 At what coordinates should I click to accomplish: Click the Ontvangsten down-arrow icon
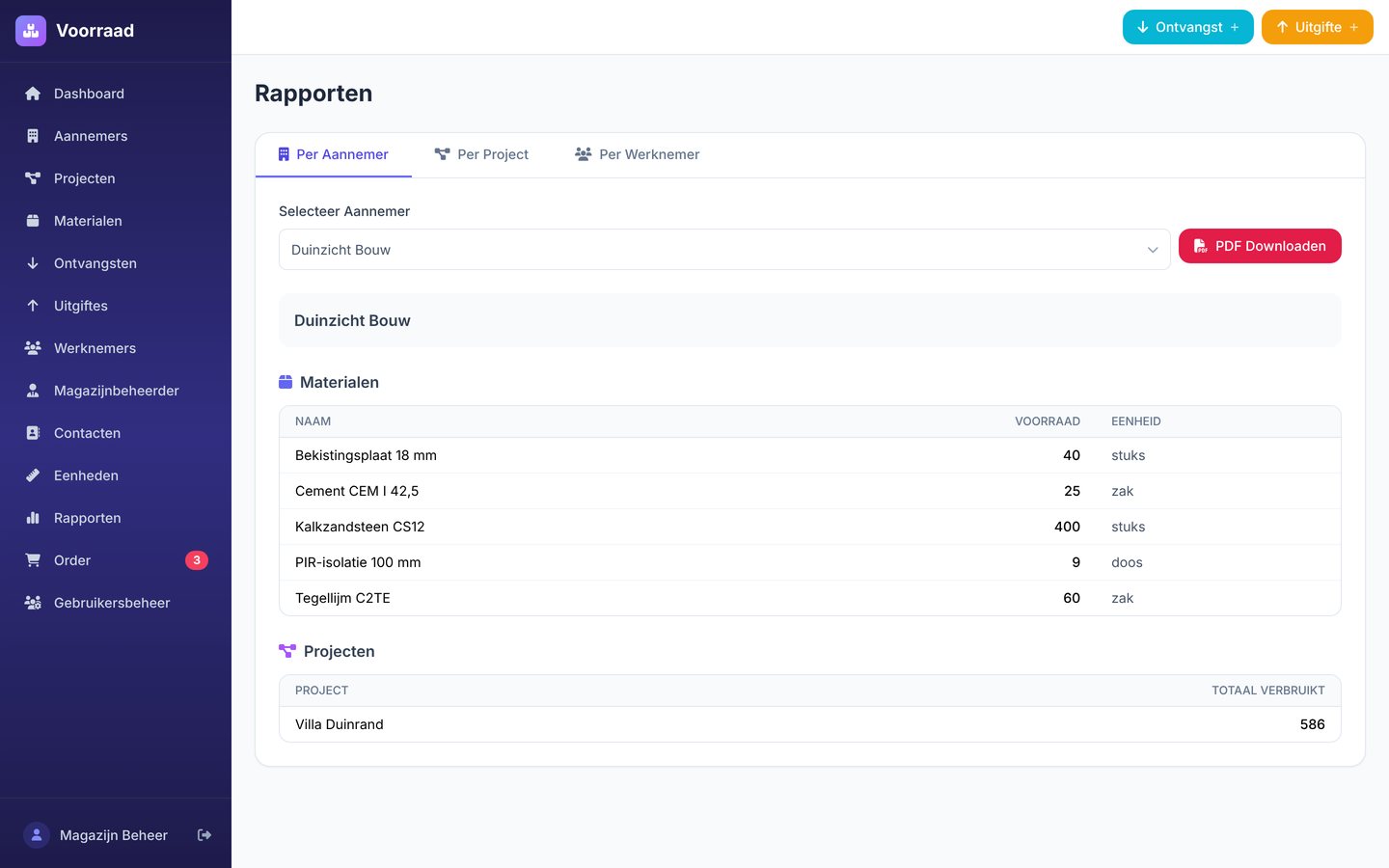point(33,263)
